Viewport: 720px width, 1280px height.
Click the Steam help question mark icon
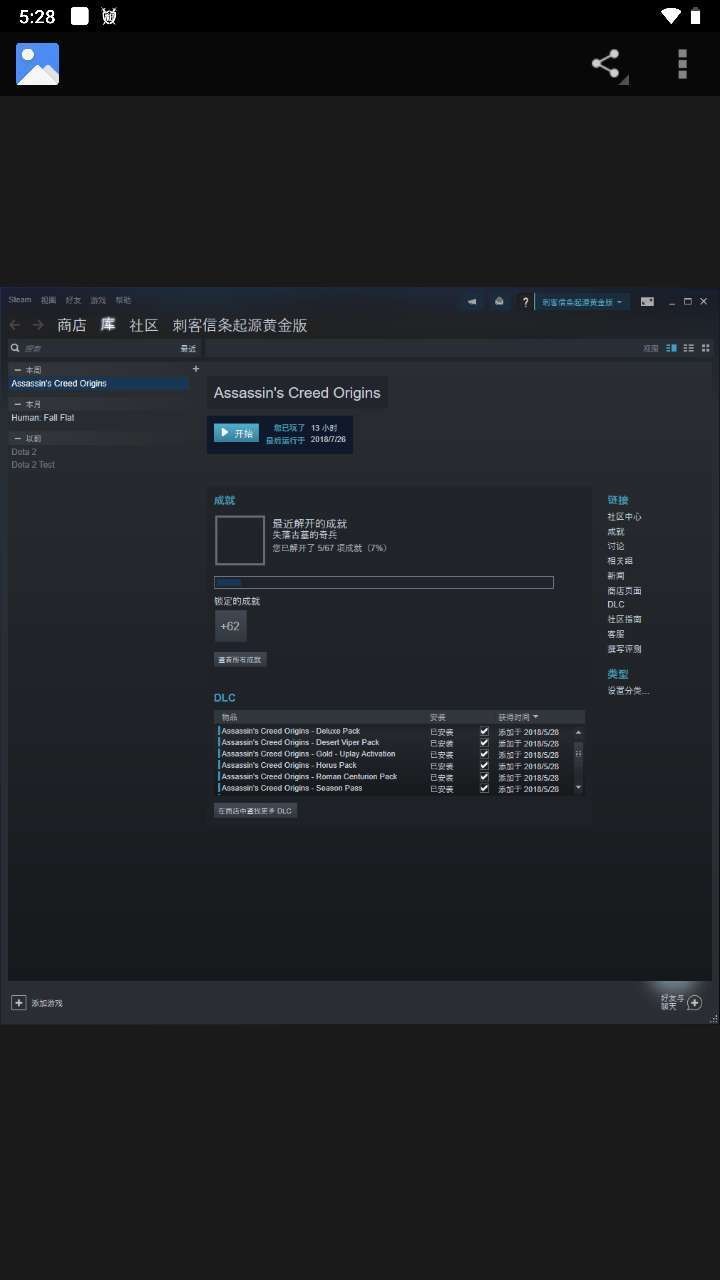tap(525, 301)
